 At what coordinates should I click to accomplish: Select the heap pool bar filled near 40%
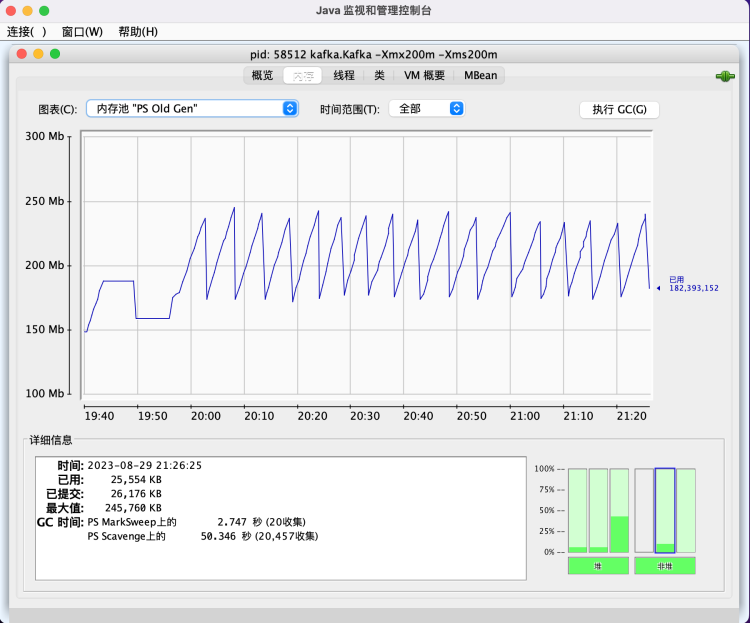[x=619, y=510]
